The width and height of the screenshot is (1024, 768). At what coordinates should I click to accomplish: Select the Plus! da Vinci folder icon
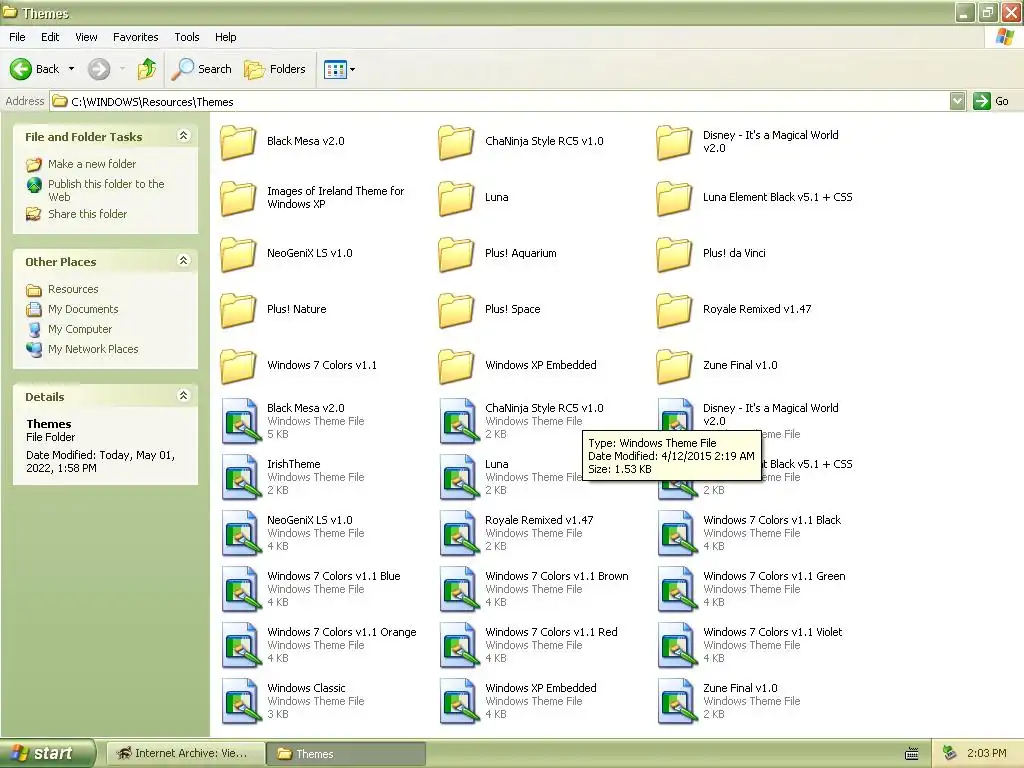[675, 254]
